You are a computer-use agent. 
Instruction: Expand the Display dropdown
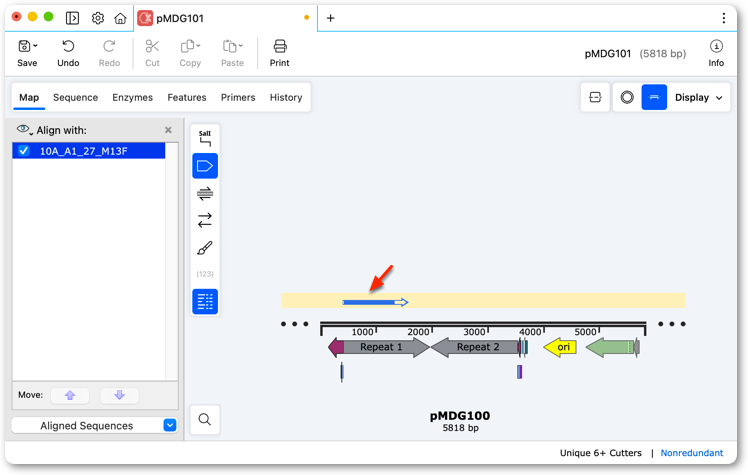(698, 97)
